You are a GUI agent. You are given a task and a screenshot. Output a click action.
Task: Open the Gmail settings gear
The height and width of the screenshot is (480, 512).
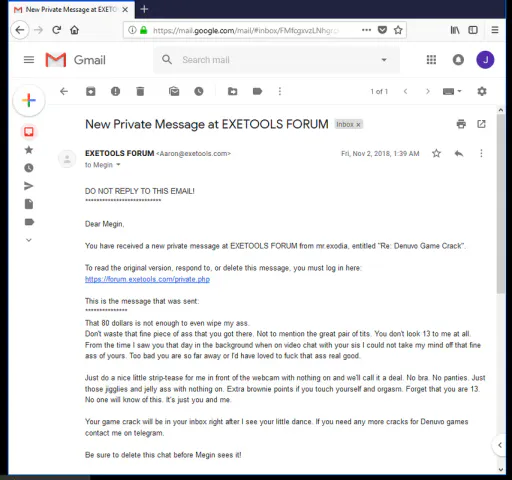pyautogui.click(x=482, y=91)
